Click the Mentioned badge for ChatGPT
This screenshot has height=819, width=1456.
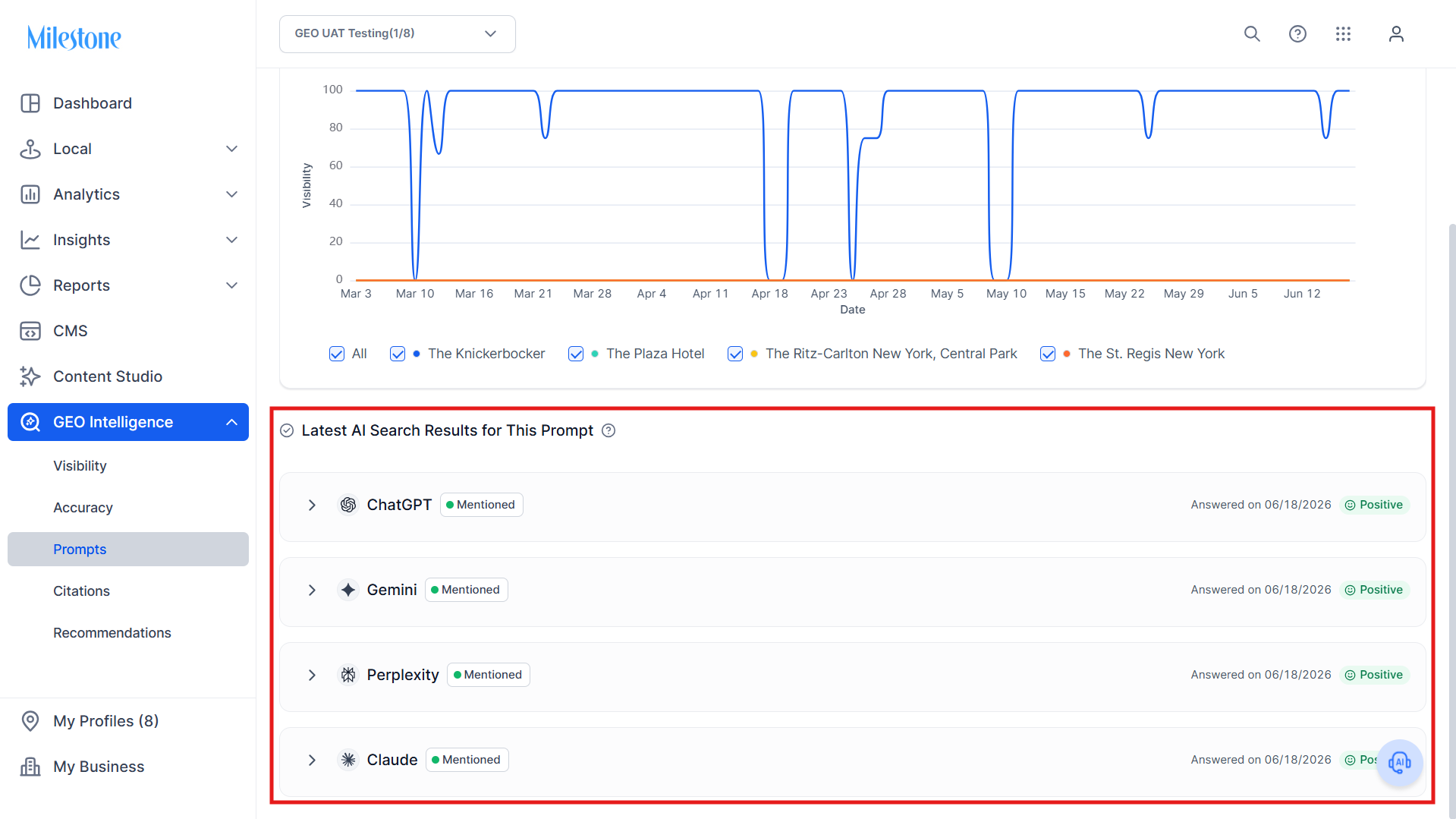click(482, 505)
